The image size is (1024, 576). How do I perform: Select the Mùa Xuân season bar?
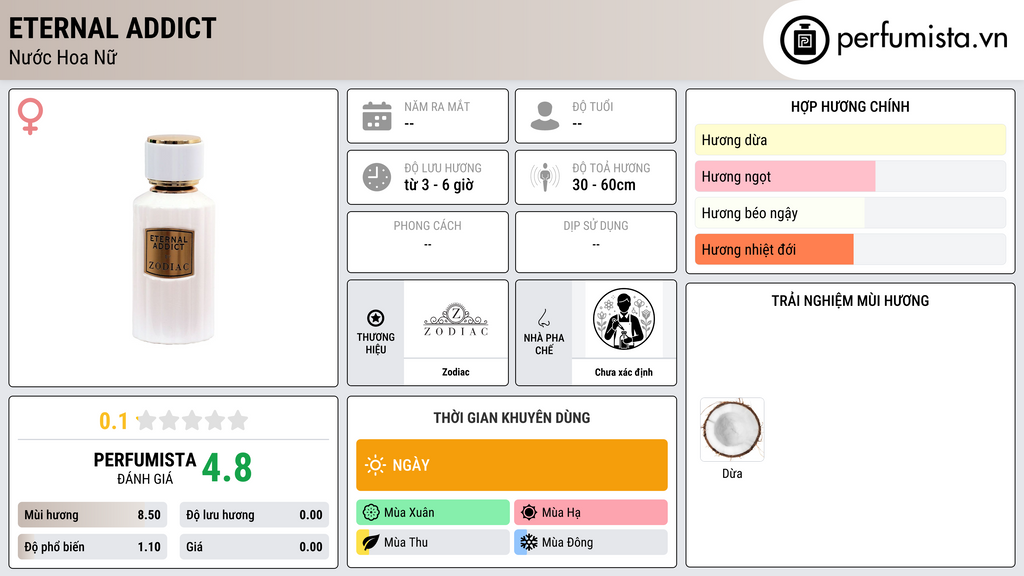pos(433,513)
